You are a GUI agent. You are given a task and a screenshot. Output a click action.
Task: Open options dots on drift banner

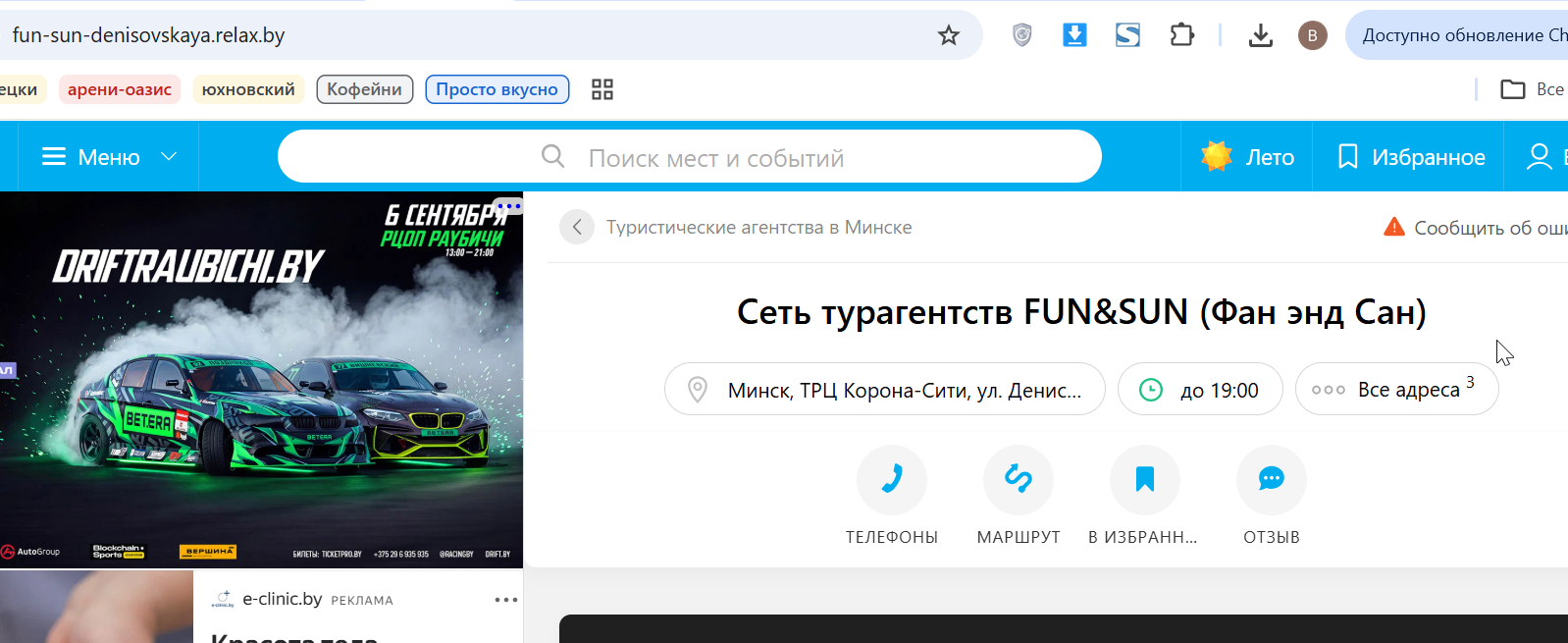pyautogui.click(x=508, y=207)
